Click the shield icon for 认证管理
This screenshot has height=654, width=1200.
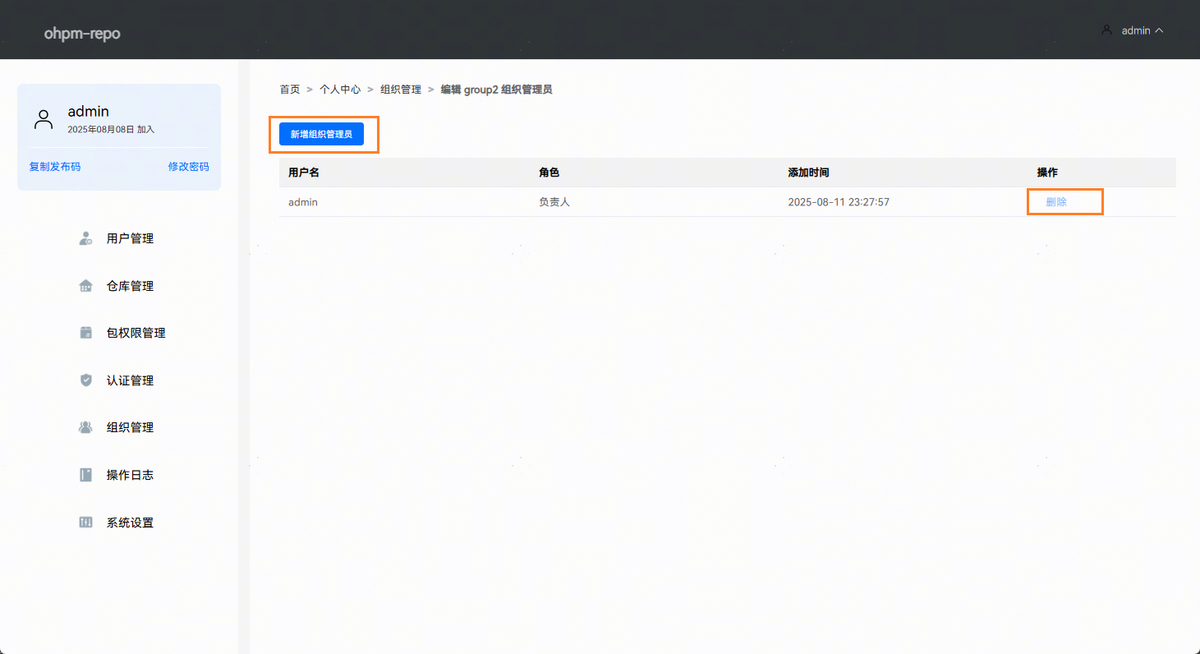[x=86, y=380]
